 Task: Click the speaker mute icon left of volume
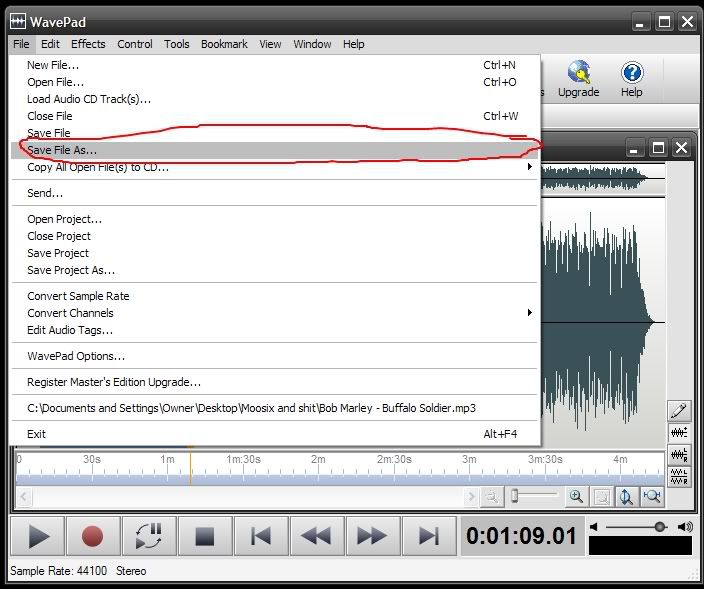[x=594, y=527]
